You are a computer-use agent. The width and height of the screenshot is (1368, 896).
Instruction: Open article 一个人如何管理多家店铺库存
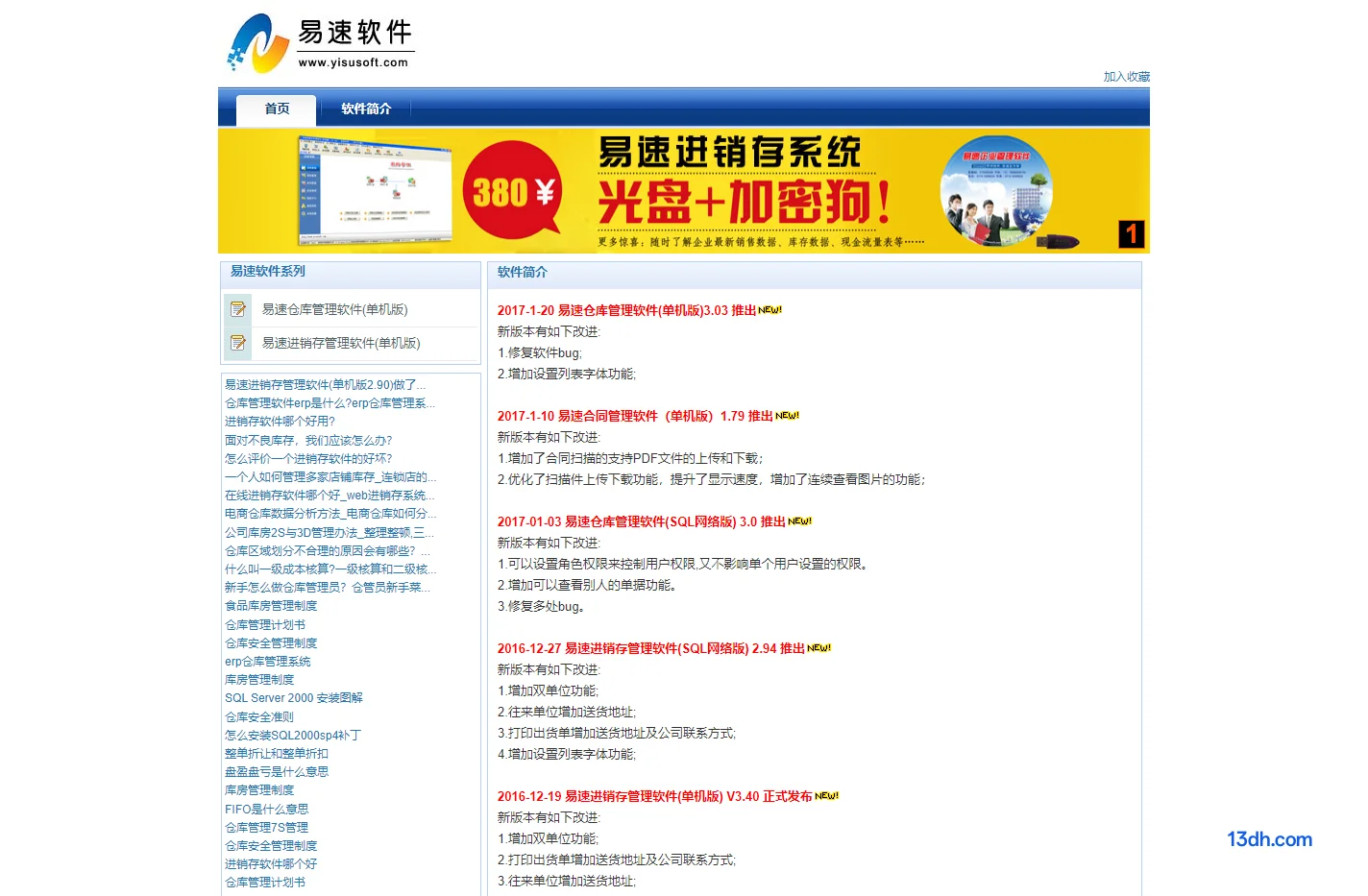(x=330, y=477)
